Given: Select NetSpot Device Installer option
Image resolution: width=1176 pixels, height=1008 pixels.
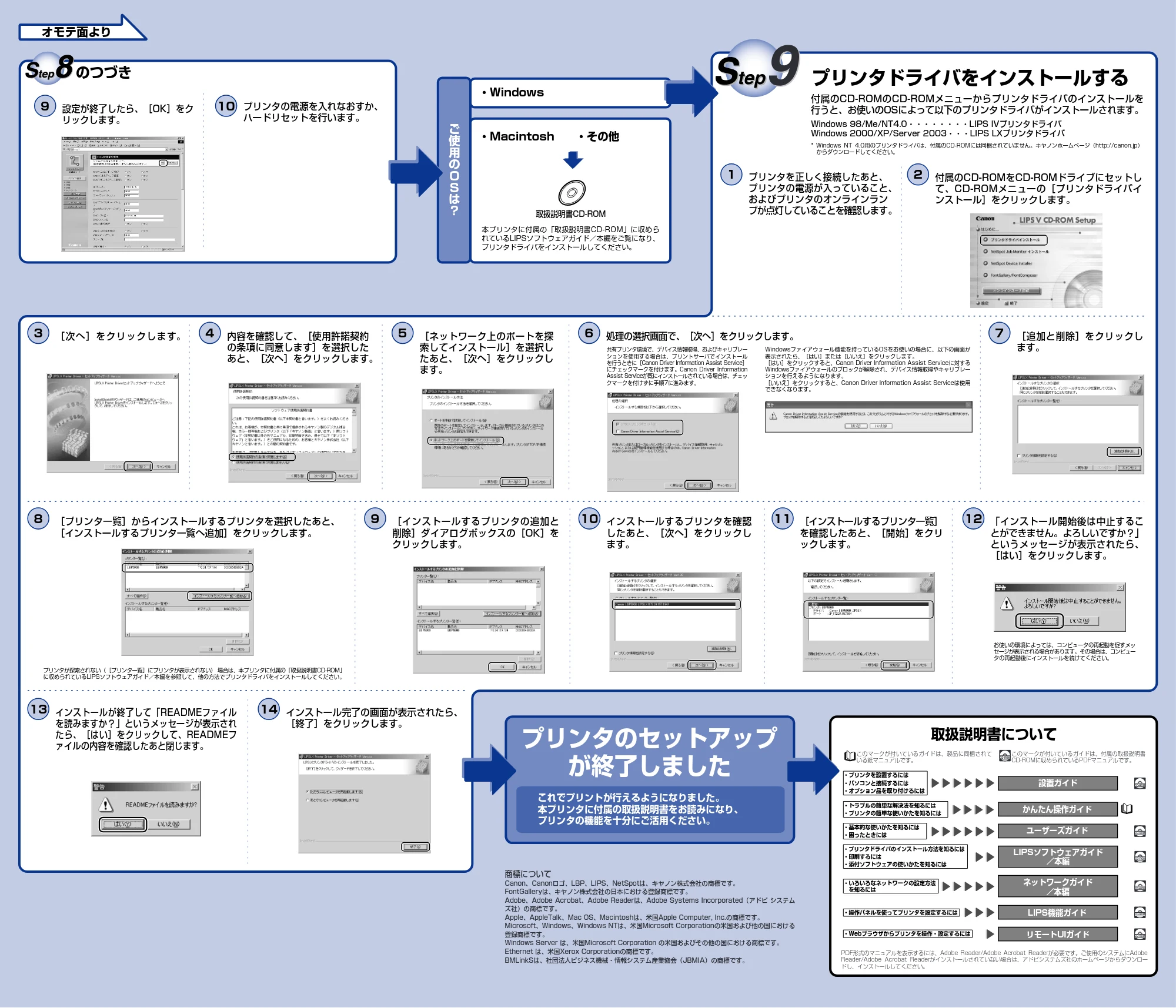Looking at the screenshot, I should click(x=1008, y=263).
